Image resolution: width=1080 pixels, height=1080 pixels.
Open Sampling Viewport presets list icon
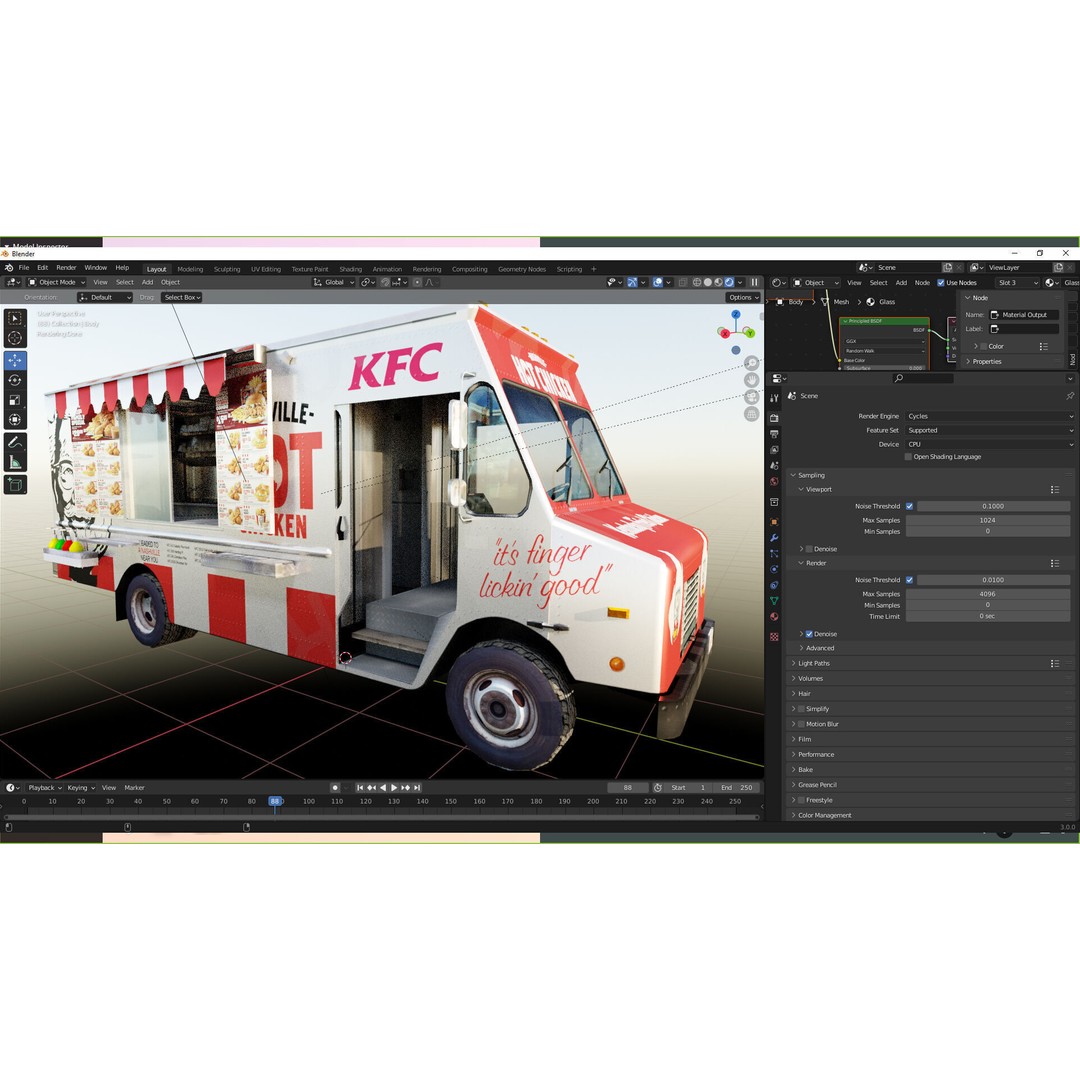coord(1055,490)
